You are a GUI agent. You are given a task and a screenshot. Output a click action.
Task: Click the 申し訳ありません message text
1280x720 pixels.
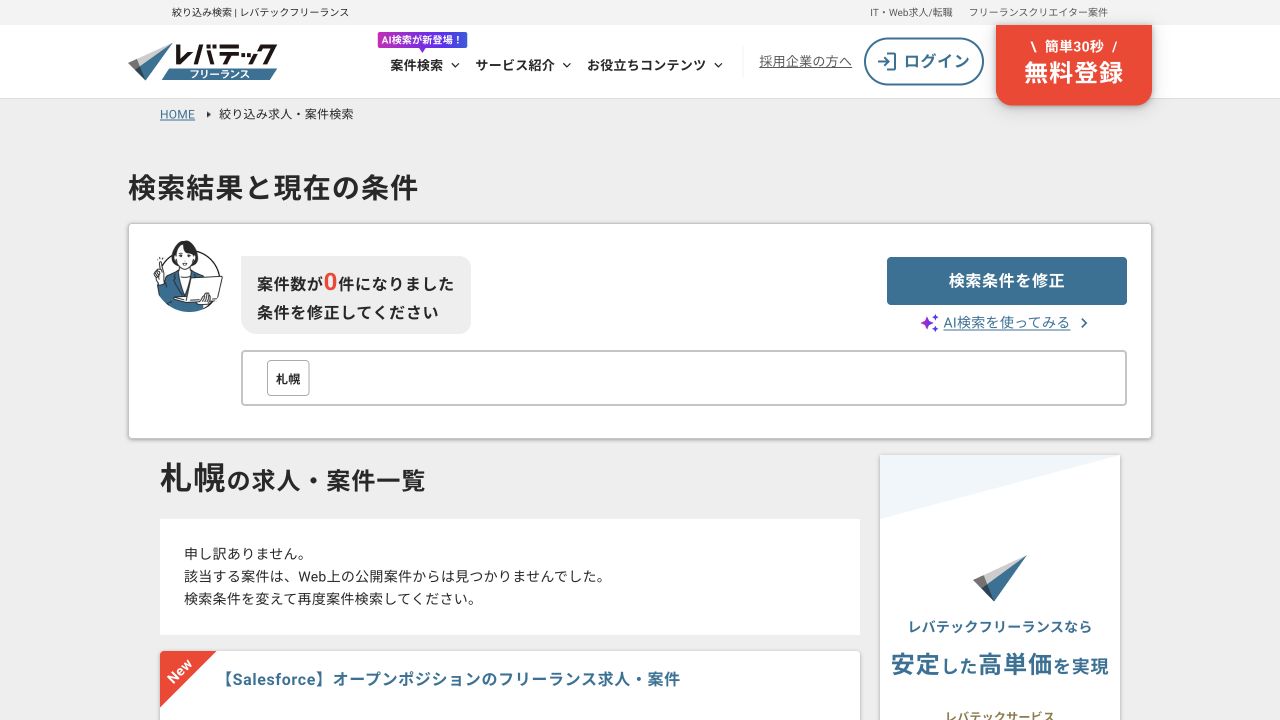[x=395, y=576]
